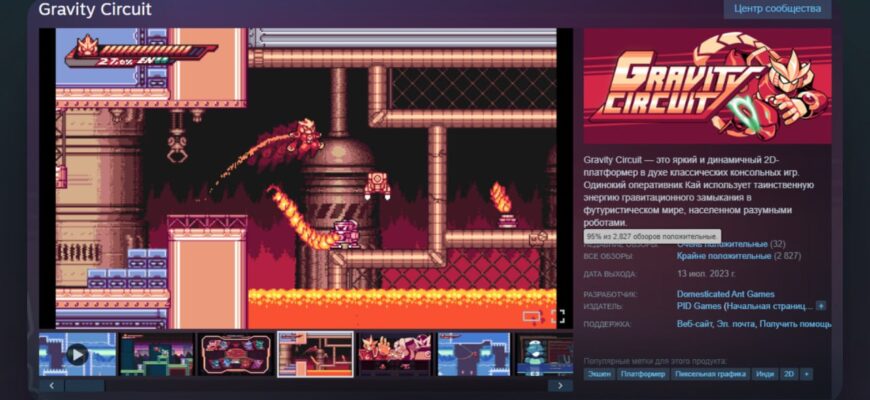The width and height of the screenshot is (870, 400).
Task: Click the Пиксельная графика tag
Action: 710,374
